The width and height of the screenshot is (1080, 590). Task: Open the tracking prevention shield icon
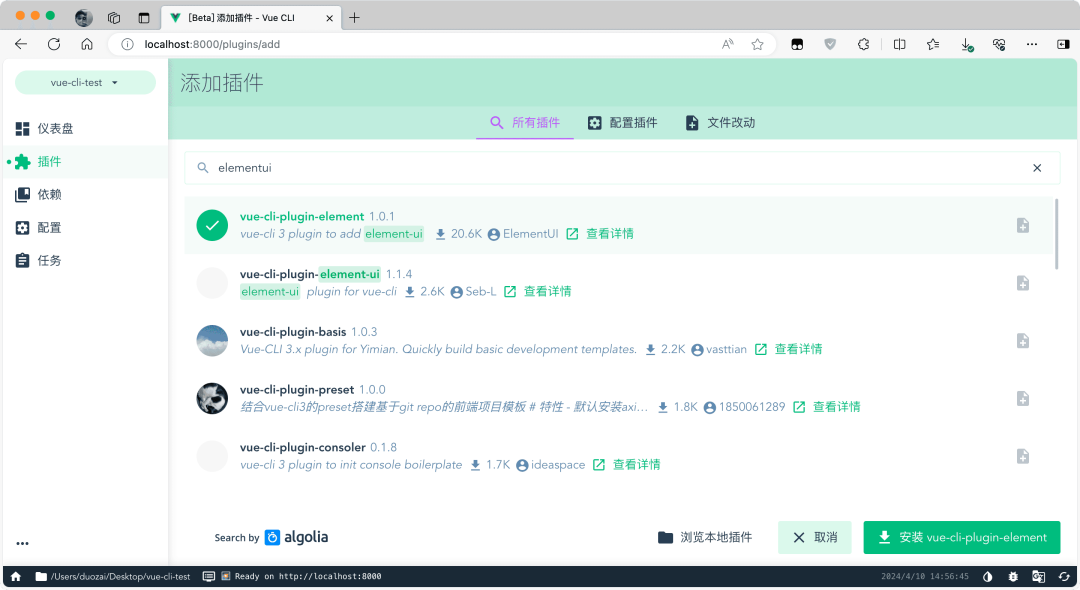pos(831,44)
